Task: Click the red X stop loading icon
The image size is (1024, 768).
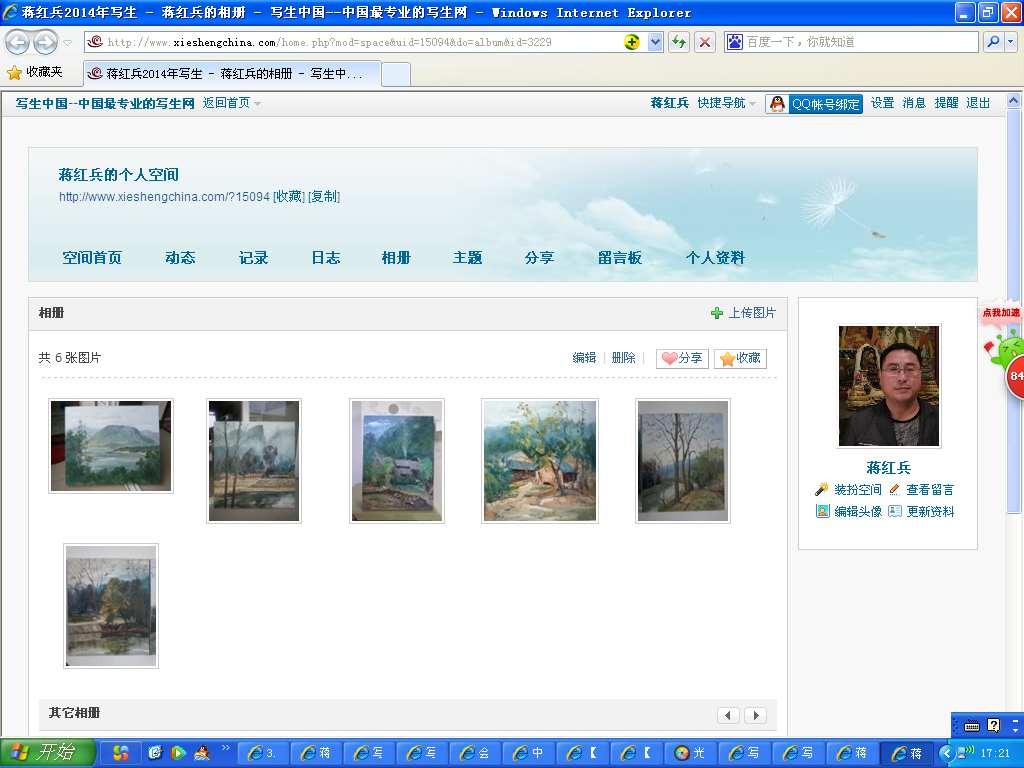Action: pyautogui.click(x=705, y=42)
